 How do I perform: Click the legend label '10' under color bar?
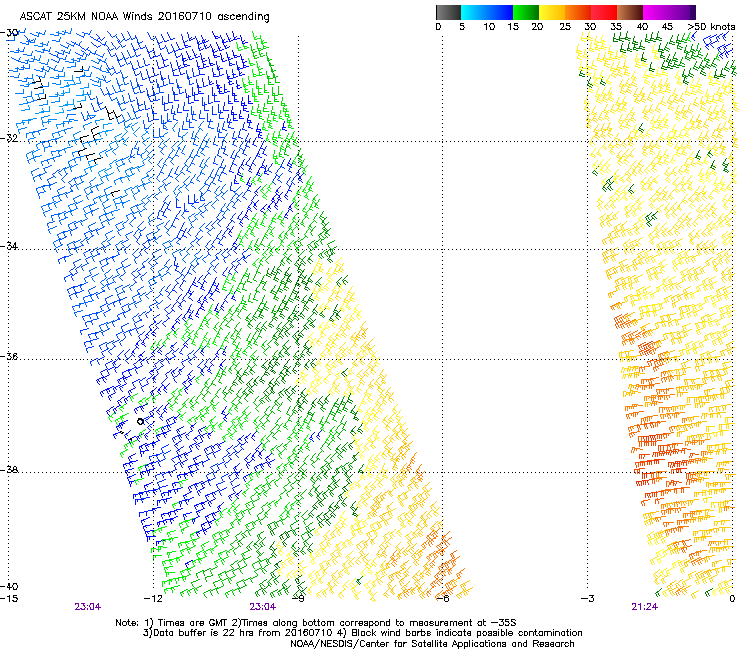489,27
